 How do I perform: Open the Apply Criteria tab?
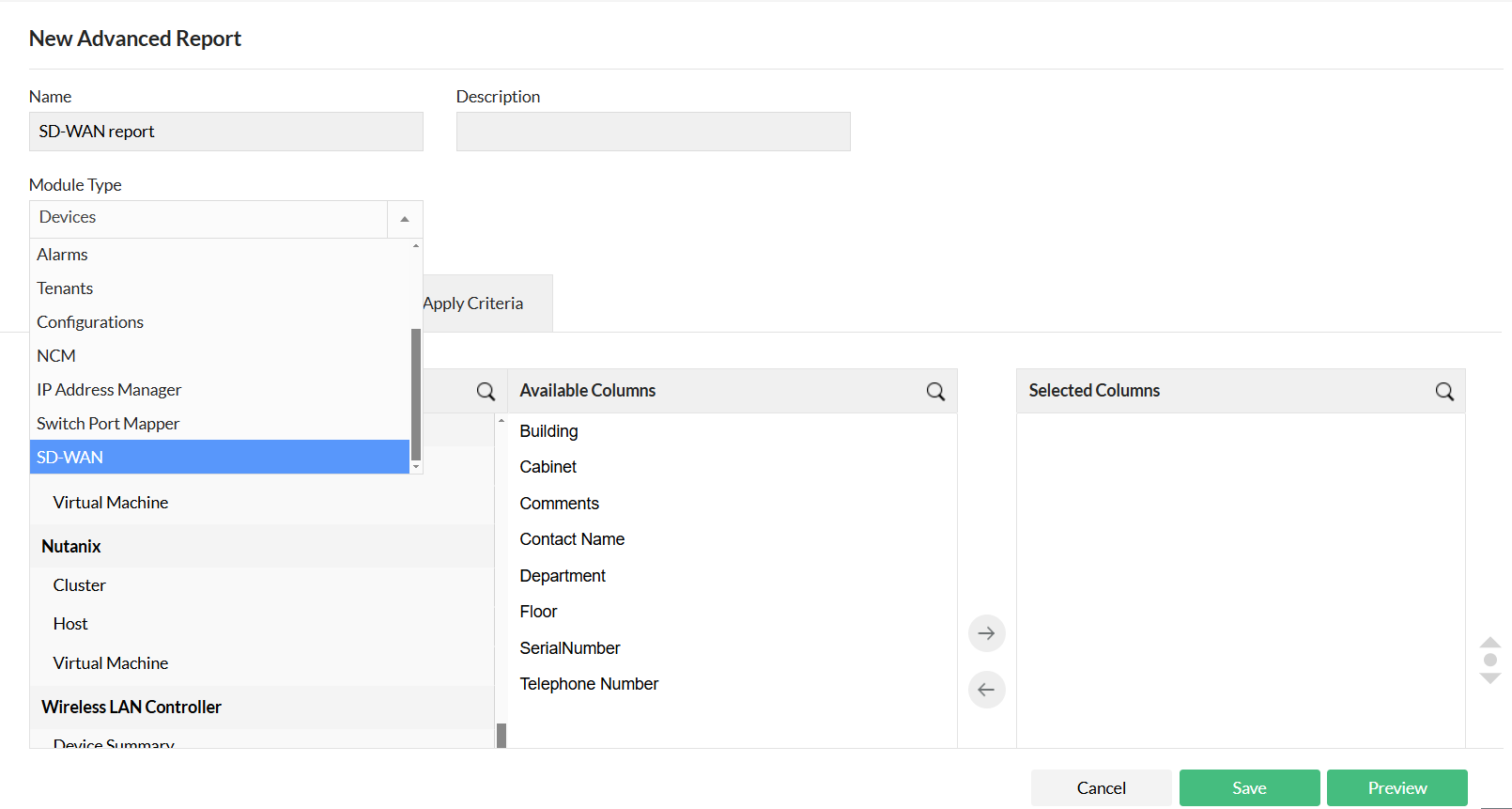coord(473,303)
